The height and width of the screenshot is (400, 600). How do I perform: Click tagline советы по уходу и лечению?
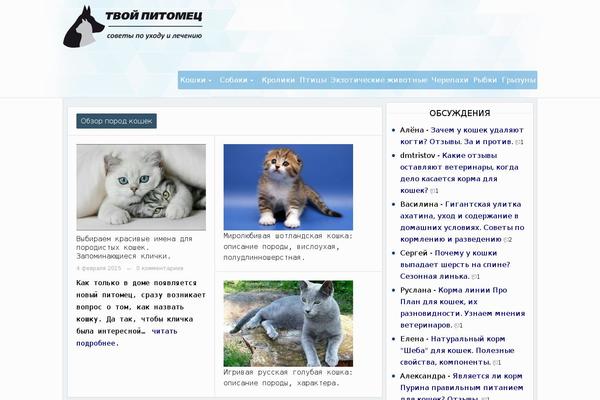[154, 36]
